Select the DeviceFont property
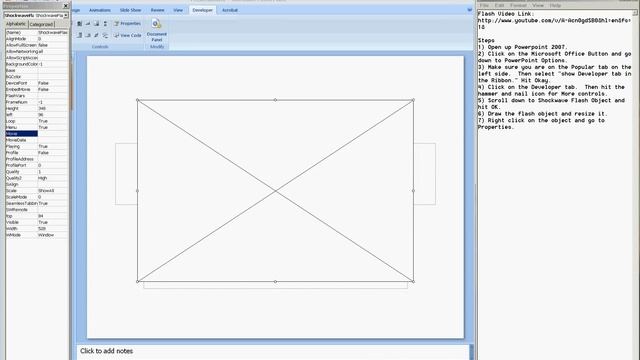Viewport: 640px width, 360px height. (37, 83)
